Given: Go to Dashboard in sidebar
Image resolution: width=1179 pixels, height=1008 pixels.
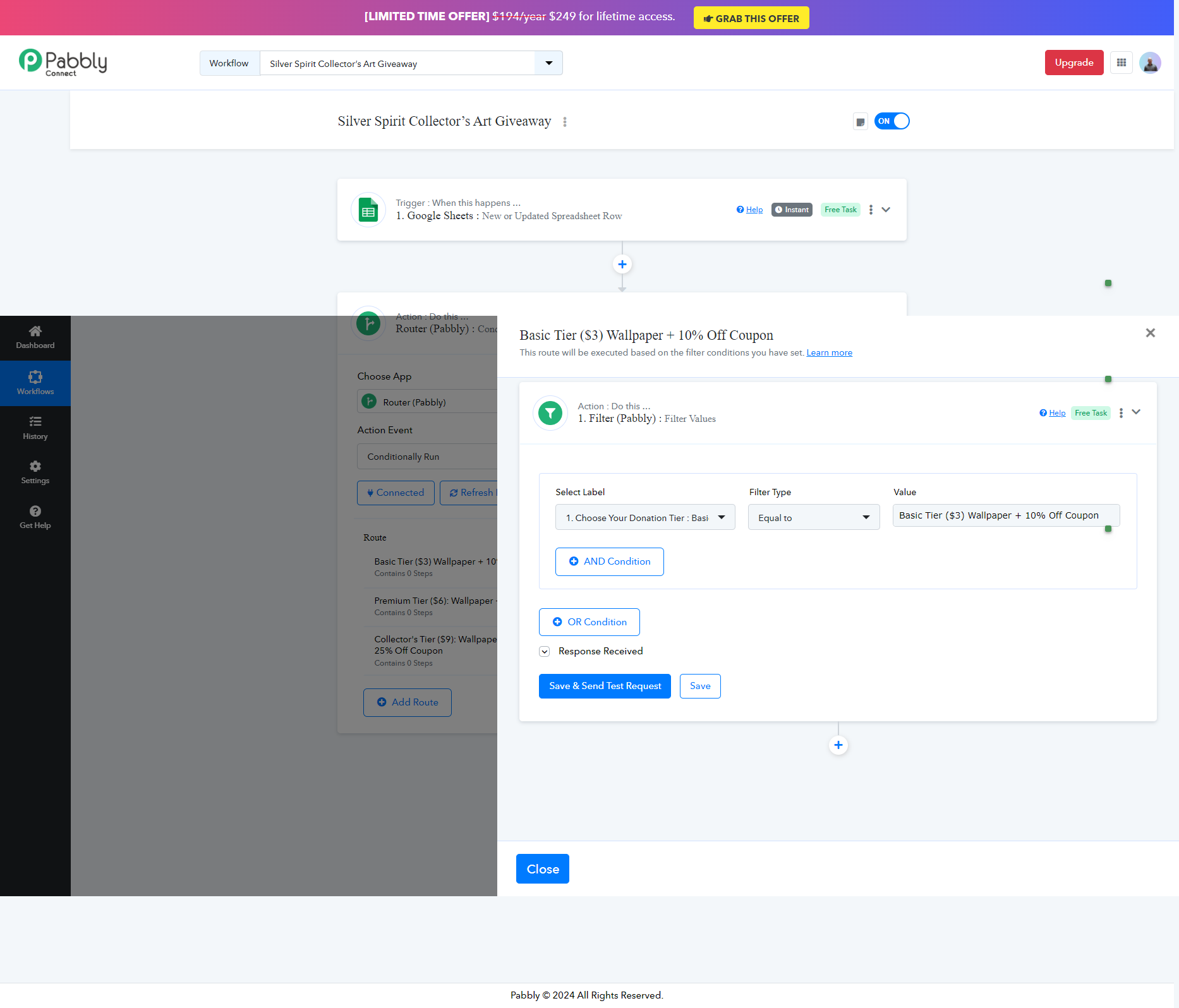Looking at the screenshot, I should pyautogui.click(x=35, y=338).
